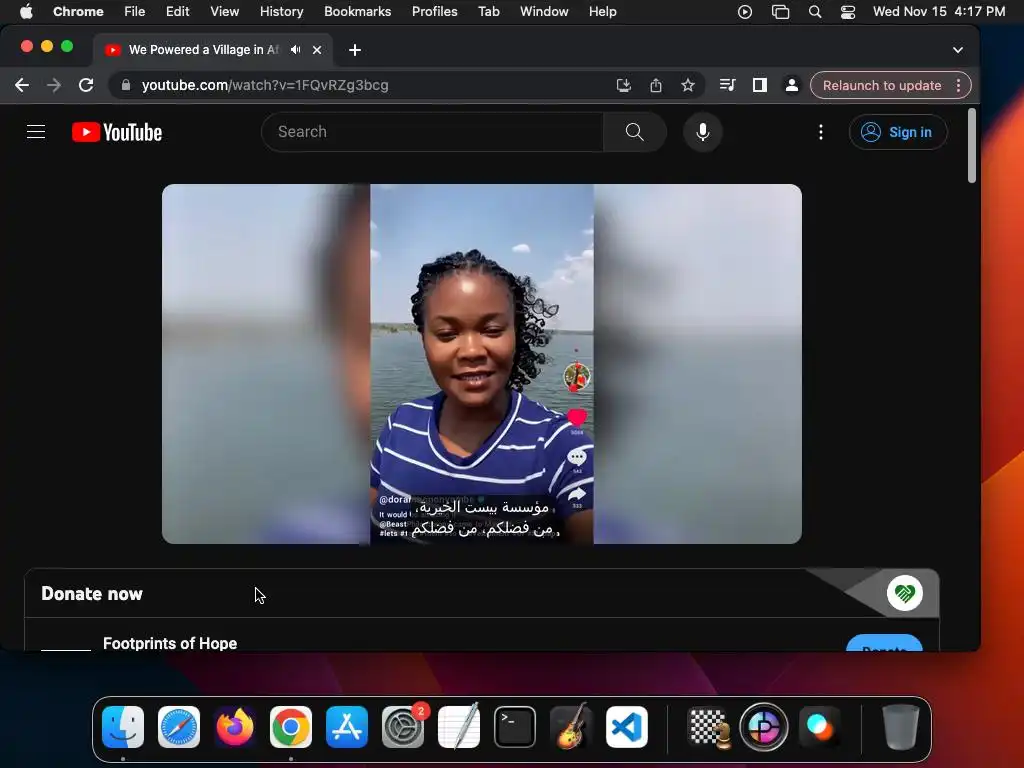
Task: Open App Store from the Dock
Action: 347,727
